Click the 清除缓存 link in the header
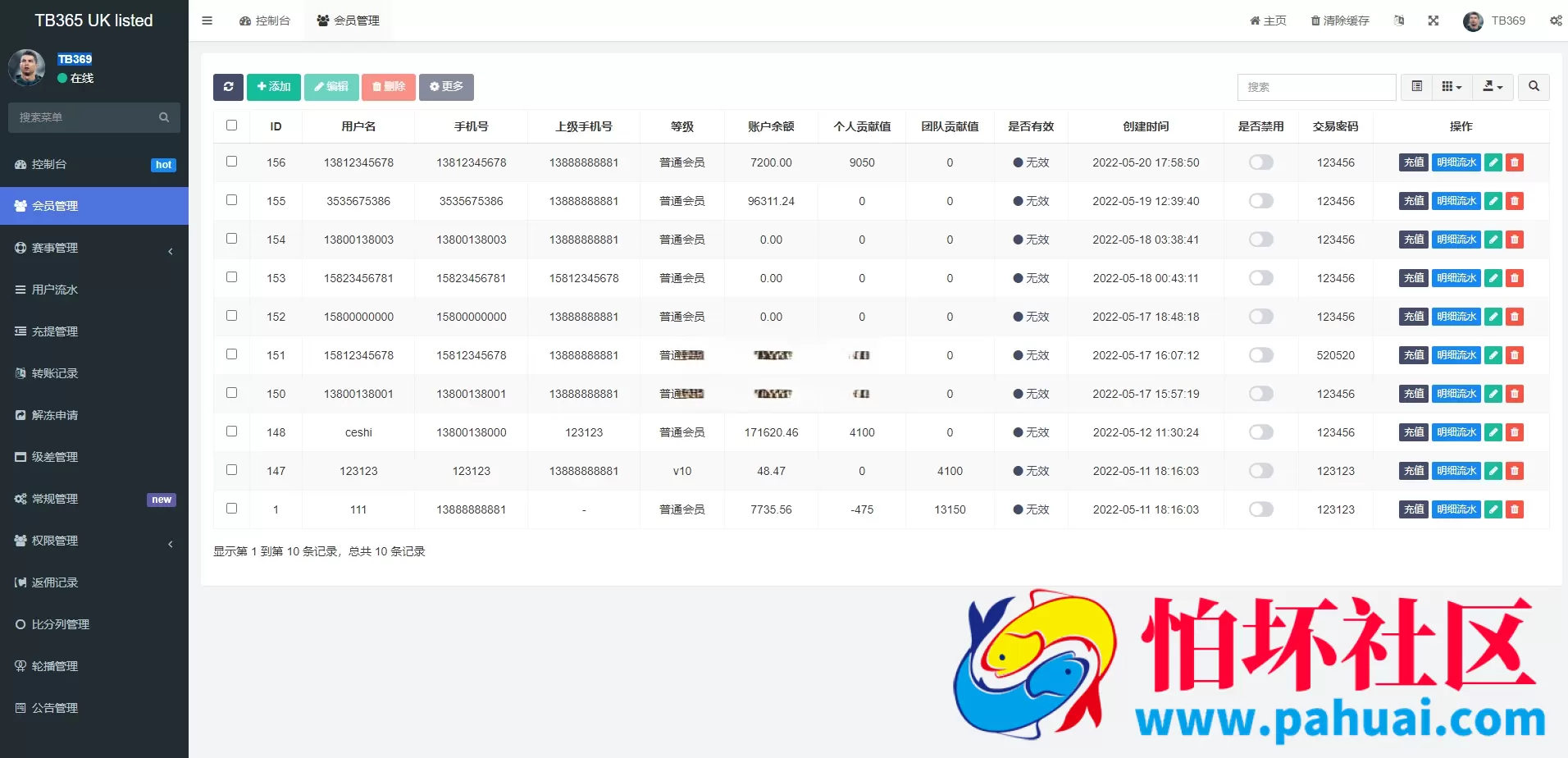This screenshot has height=758, width=1568. (x=1340, y=21)
